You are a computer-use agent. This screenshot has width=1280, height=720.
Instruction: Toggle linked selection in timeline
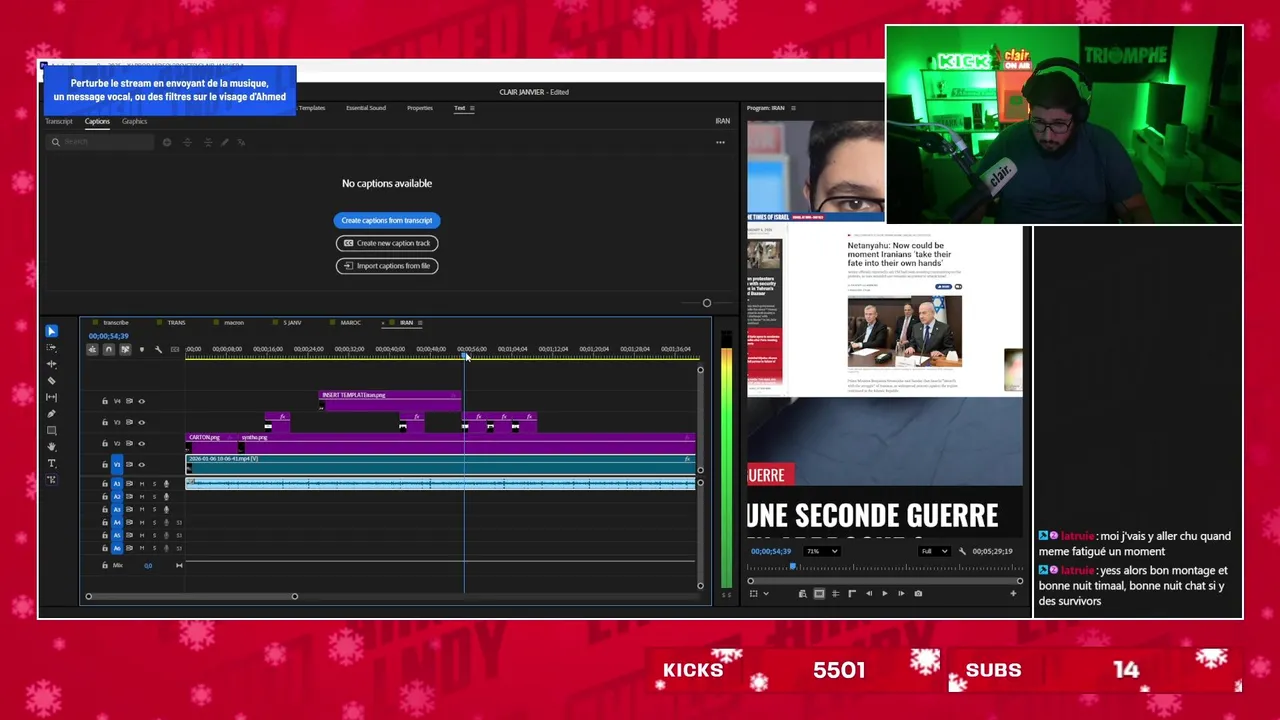pos(125,349)
